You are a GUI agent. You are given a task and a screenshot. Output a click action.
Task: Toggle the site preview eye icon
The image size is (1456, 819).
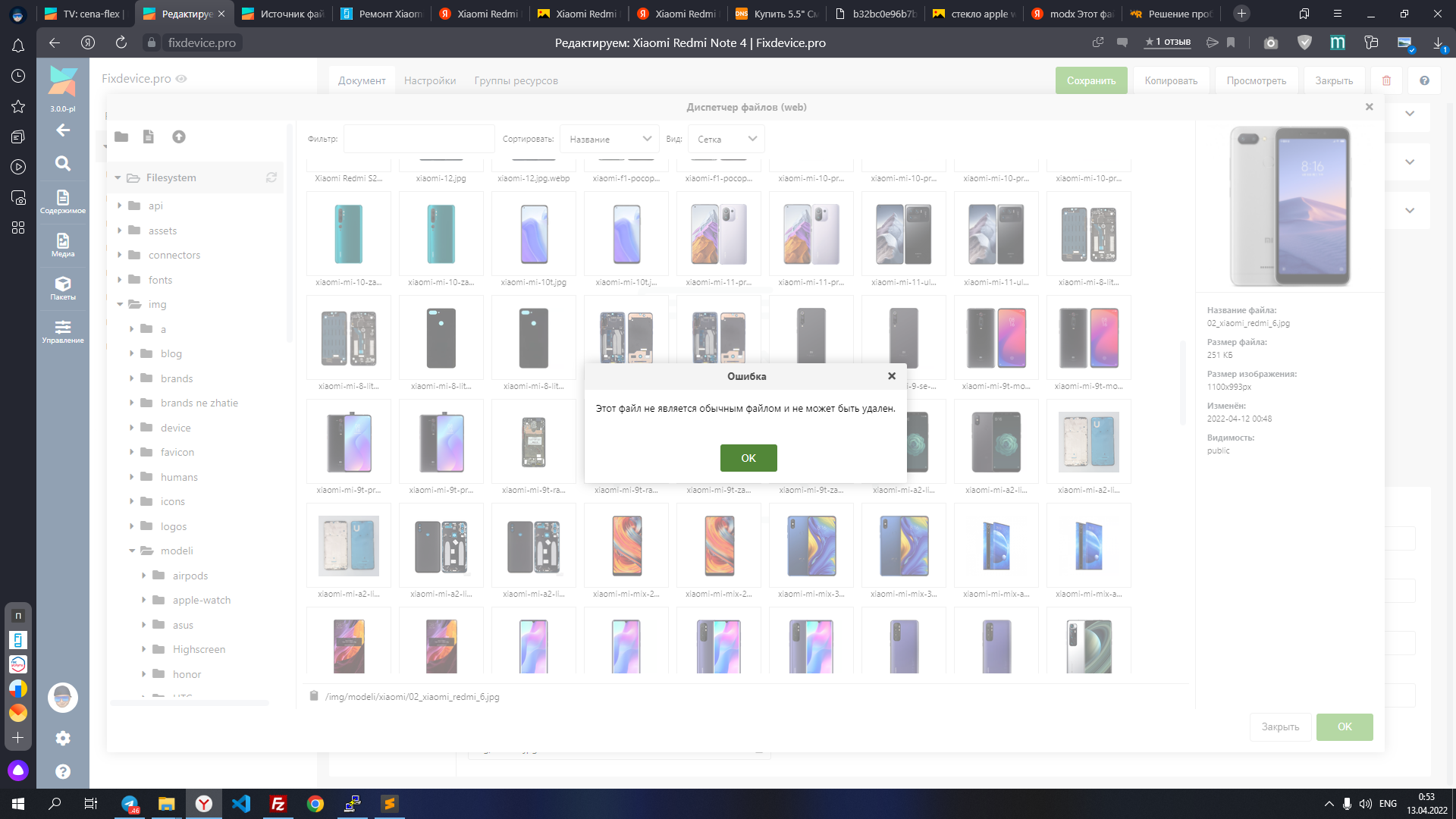181,78
